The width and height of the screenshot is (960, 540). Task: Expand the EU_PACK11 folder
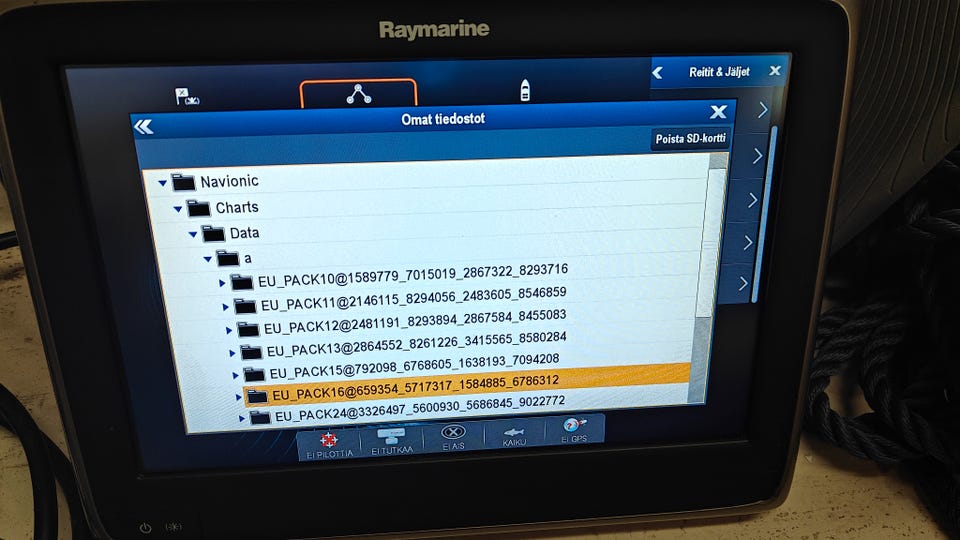[x=225, y=307]
